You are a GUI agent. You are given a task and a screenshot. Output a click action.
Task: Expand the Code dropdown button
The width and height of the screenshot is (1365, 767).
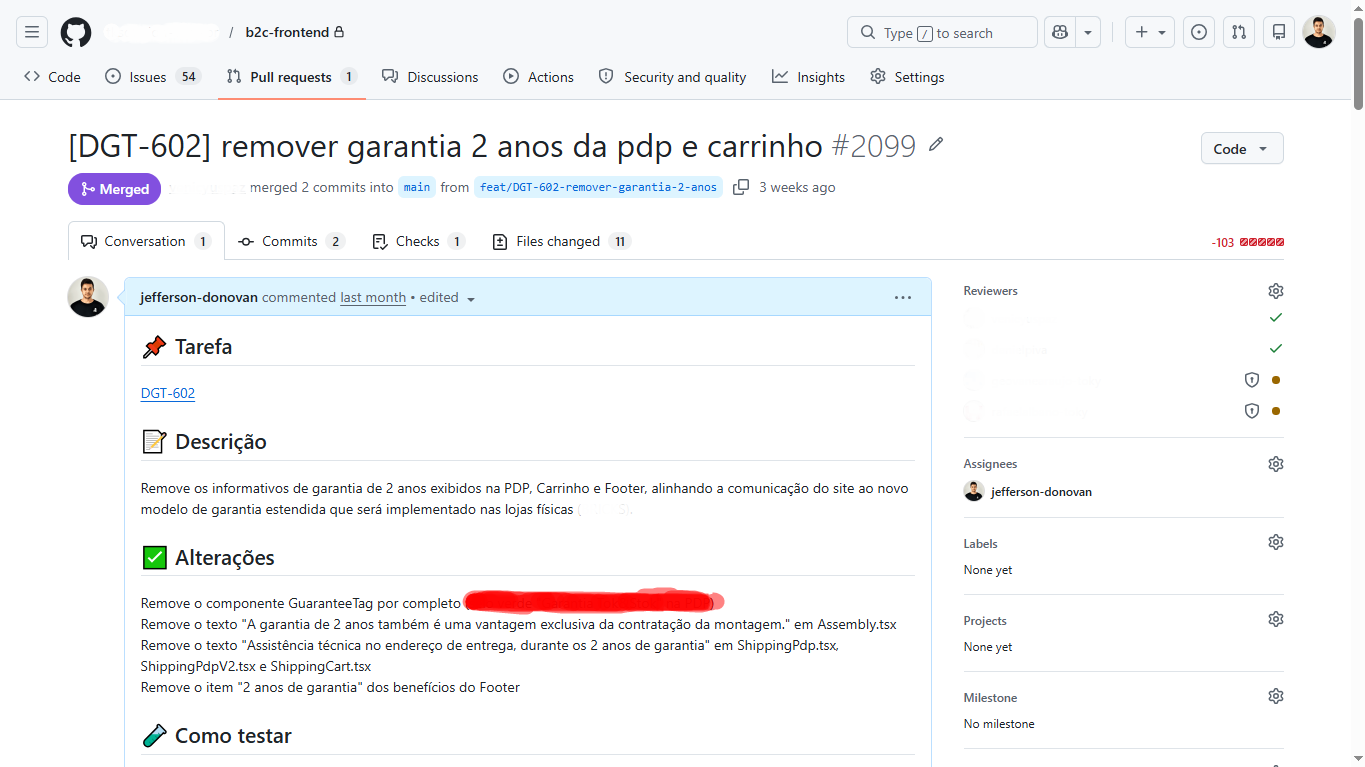click(x=1242, y=148)
